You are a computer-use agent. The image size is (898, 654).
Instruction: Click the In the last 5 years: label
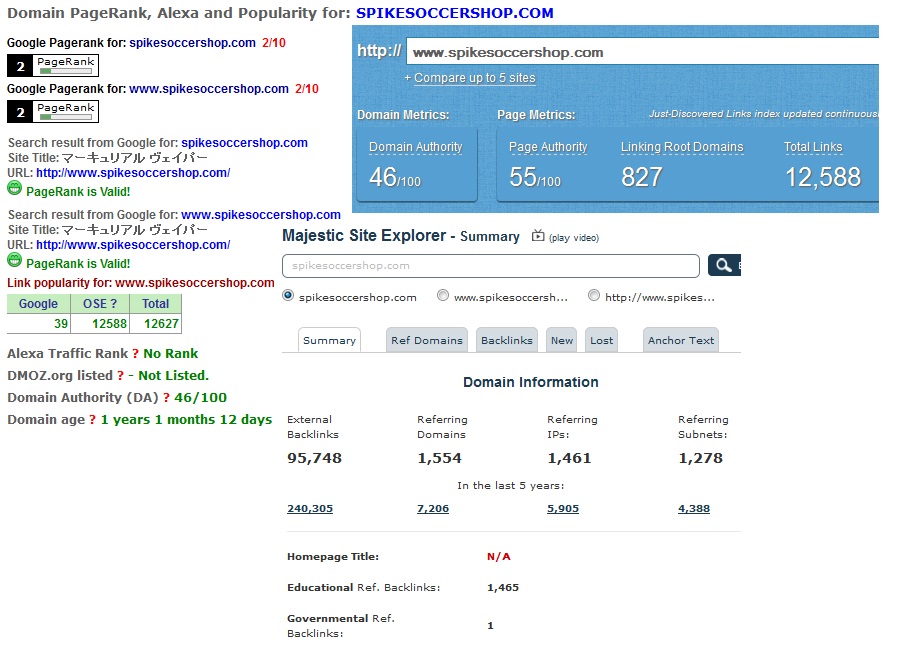(510, 486)
